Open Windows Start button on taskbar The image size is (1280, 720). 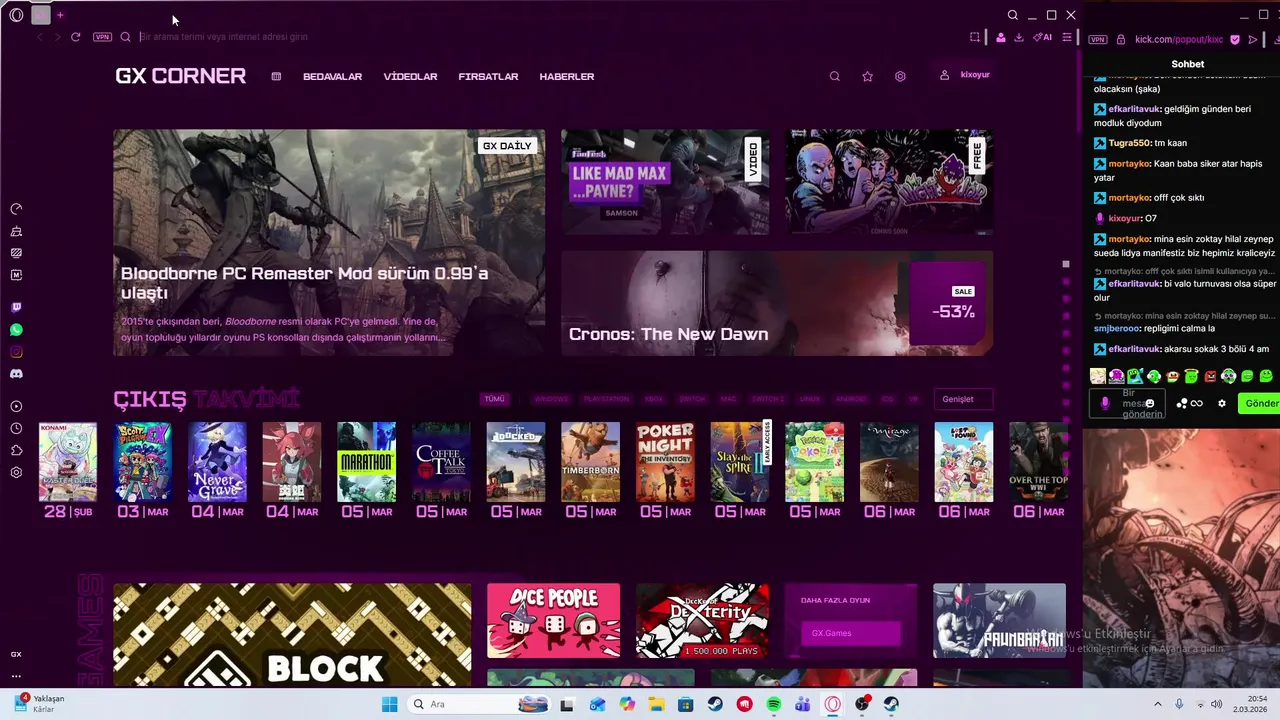point(389,704)
